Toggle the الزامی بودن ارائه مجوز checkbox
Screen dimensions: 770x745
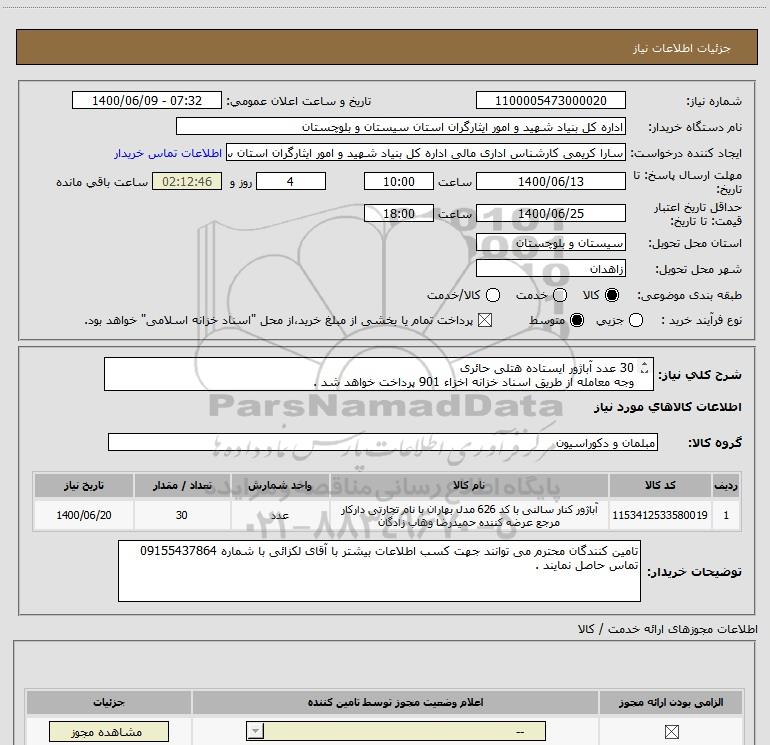[671, 732]
